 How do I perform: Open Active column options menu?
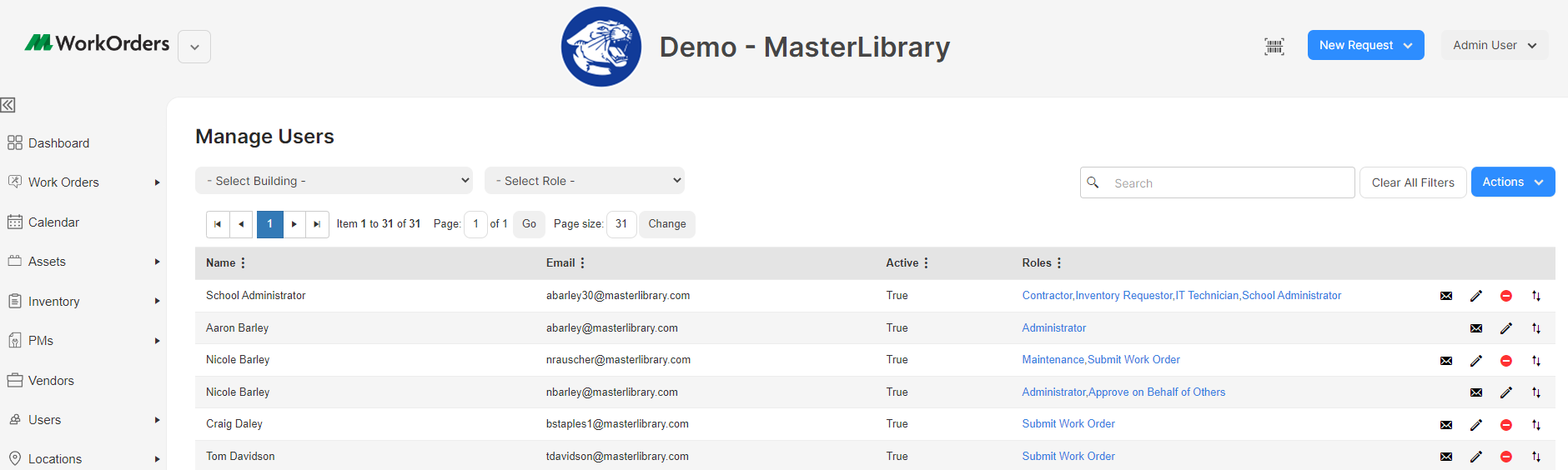pyautogui.click(x=926, y=263)
